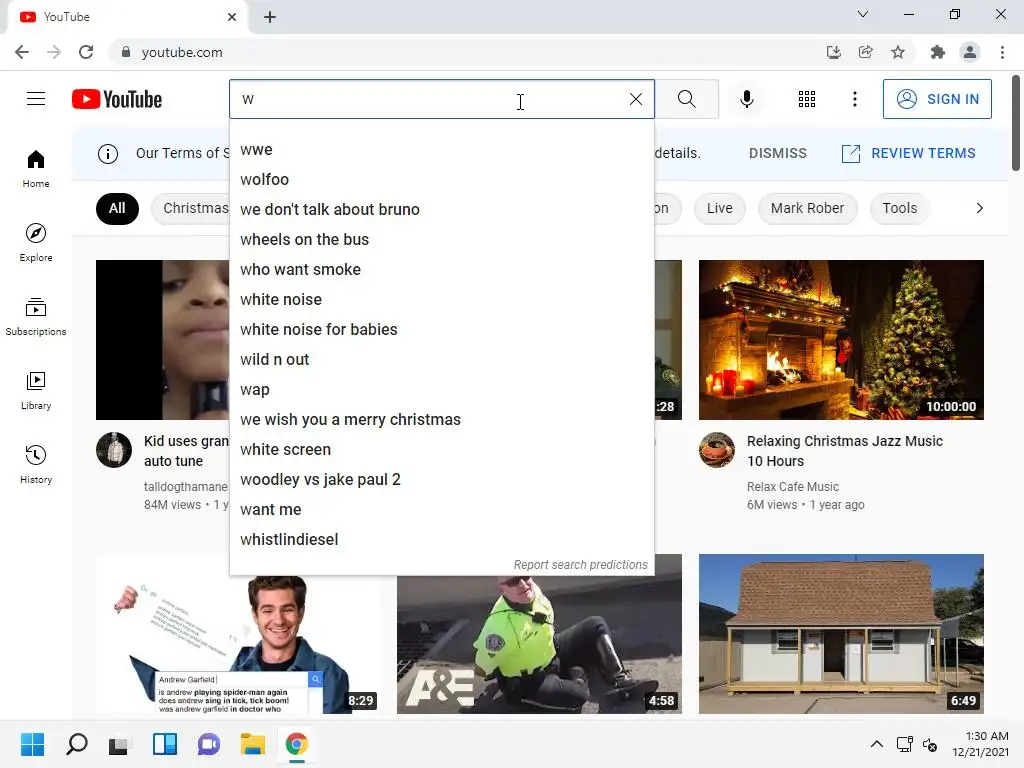Screen dimensions: 1024x768
Task: Select 'white screen' suggestion
Action: pyautogui.click(x=441, y=450)
